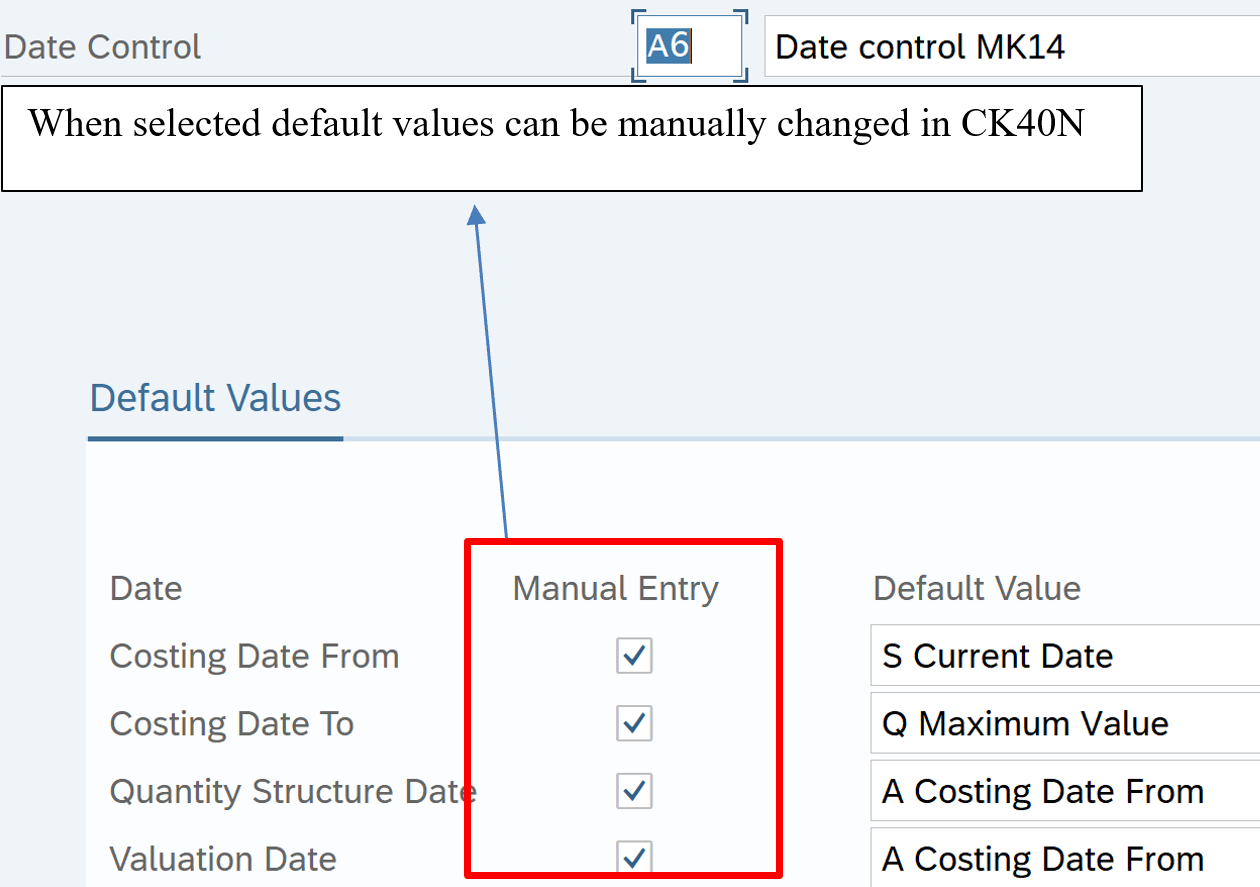Screen dimensions: 1260x887
Task: Click the 'Manual Entry' column header
Action: pyautogui.click(x=615, y=588)
